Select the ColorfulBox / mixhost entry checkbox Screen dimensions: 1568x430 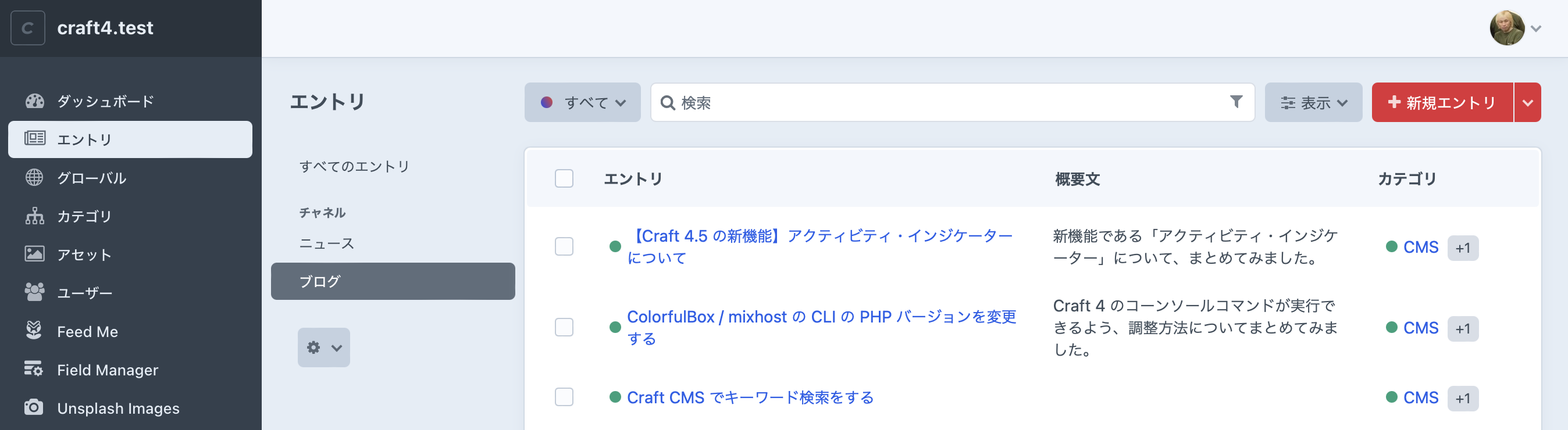coord(564,327)
